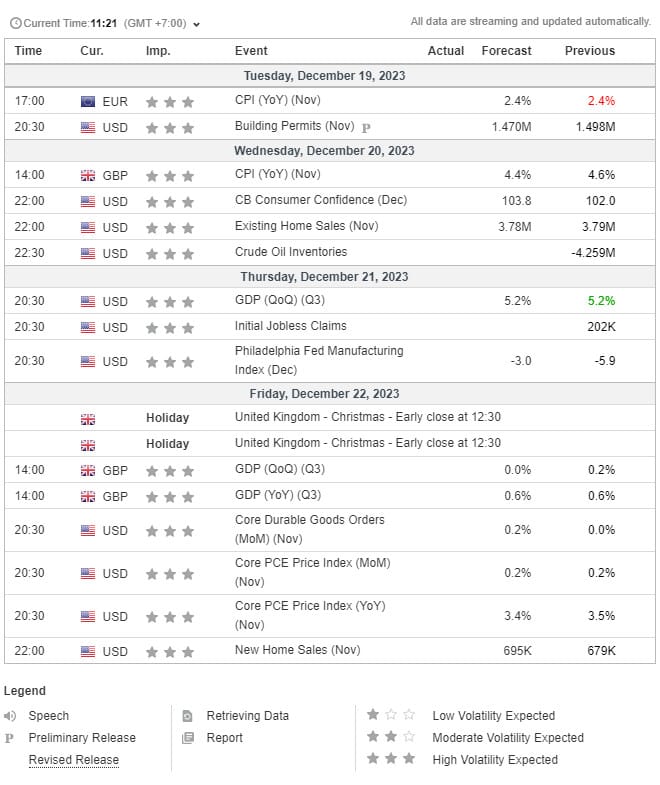Click the Report icon in the legend
This screenshot has height=785, width=660.
coord(187,738)
